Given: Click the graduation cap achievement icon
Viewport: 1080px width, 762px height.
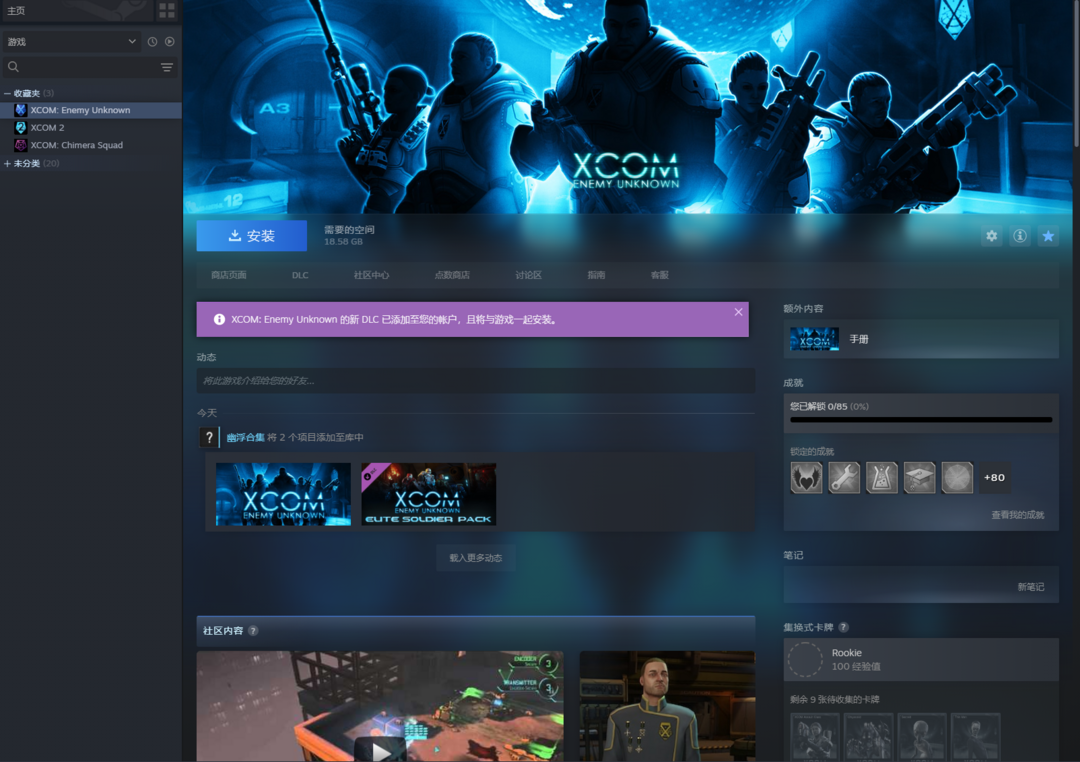Looking at the screenshot, I should tap(919, 478).
